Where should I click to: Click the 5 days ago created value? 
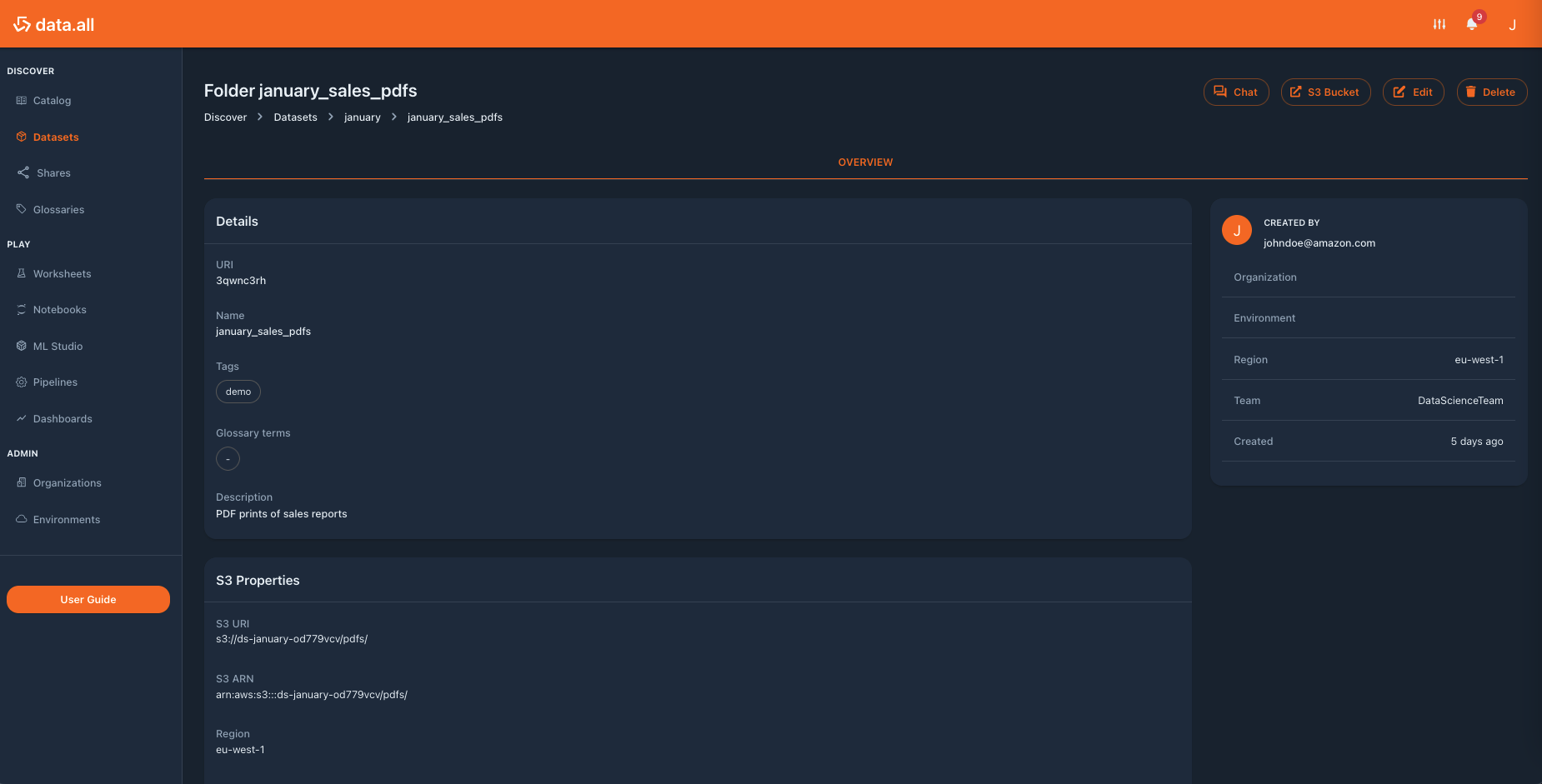pos(1477,442)
